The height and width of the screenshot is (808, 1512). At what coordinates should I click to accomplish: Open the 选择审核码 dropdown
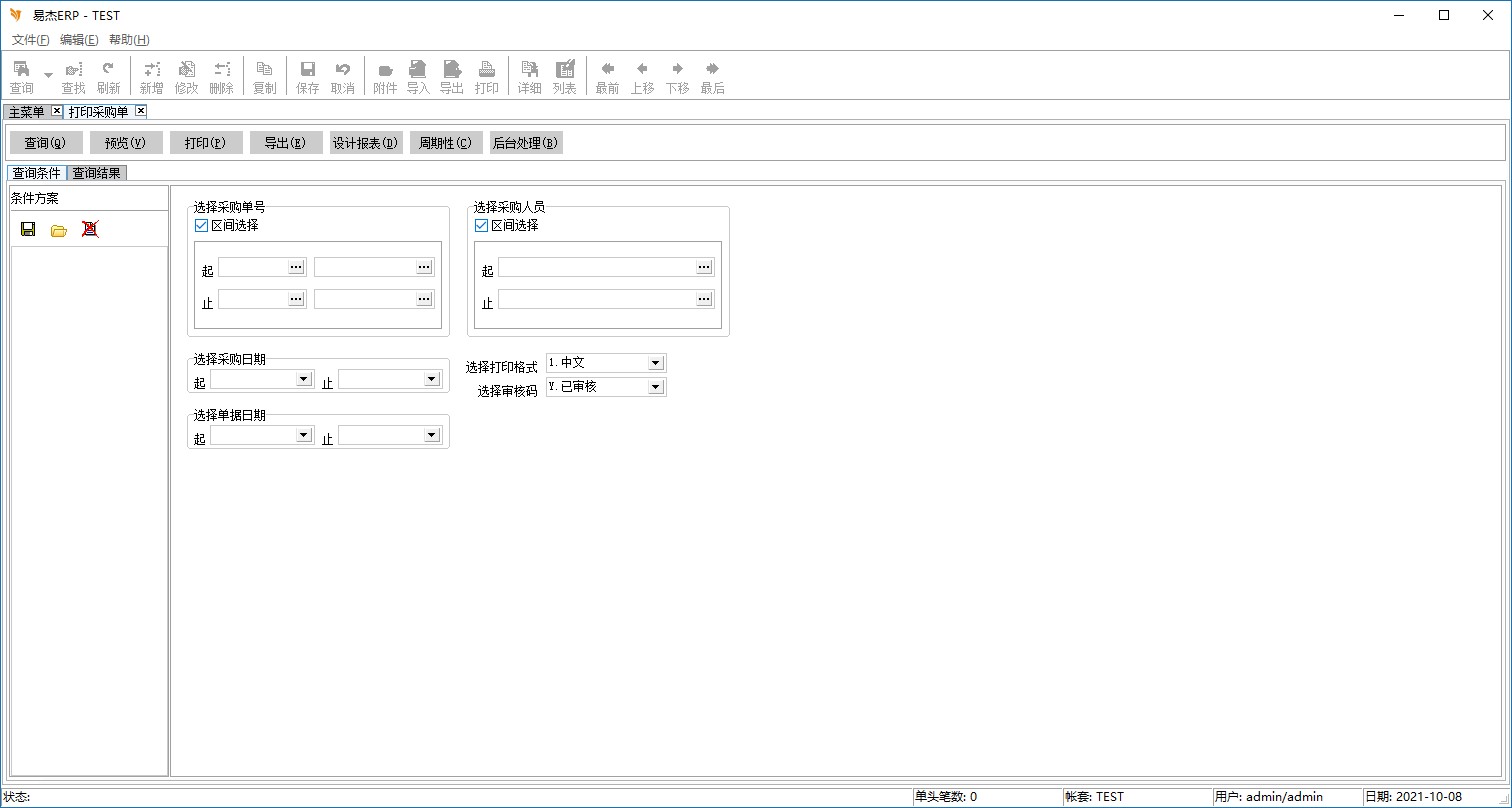(x=656, y=387)
